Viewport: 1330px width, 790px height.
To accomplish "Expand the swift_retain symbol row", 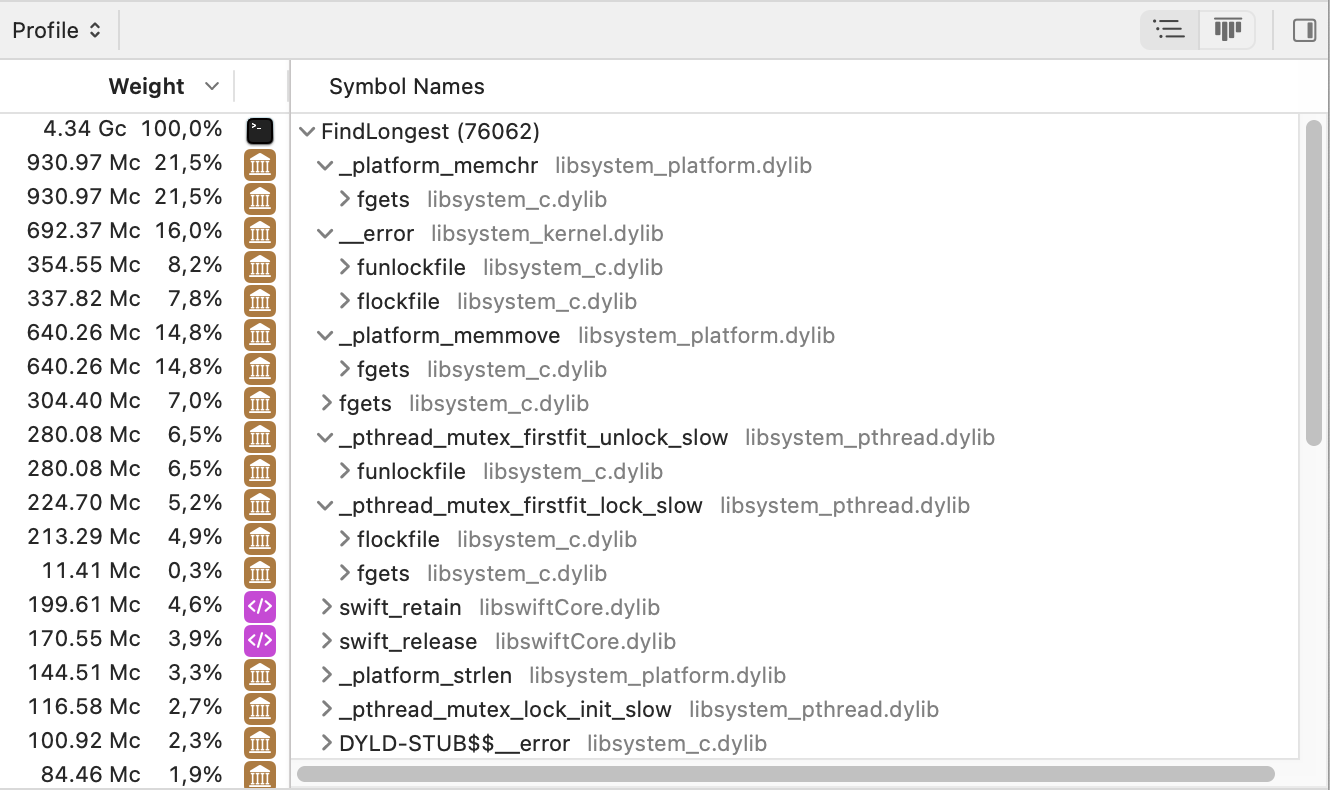I will click(x=326, y=607).
